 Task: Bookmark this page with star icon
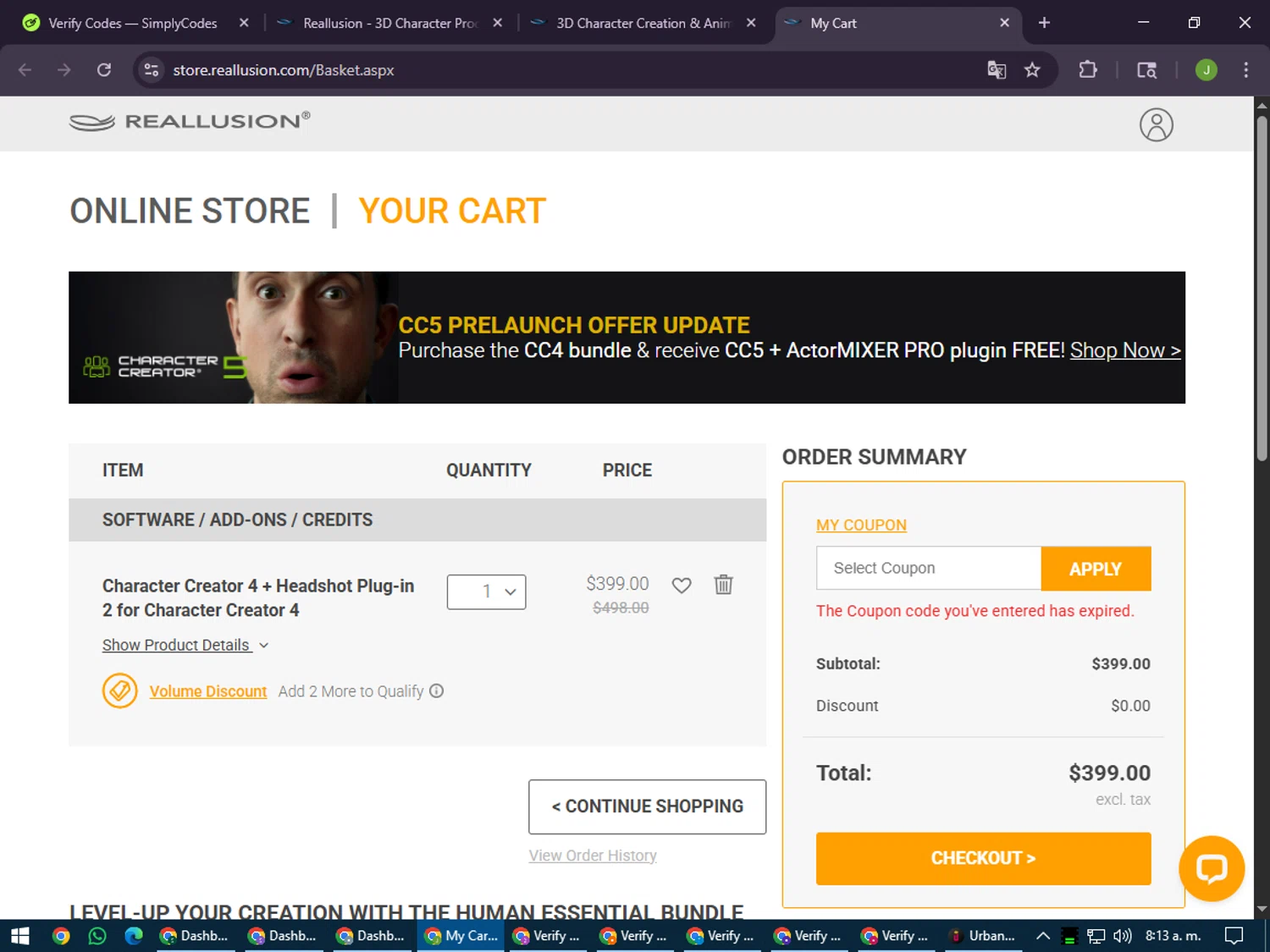pos(1032,69)
